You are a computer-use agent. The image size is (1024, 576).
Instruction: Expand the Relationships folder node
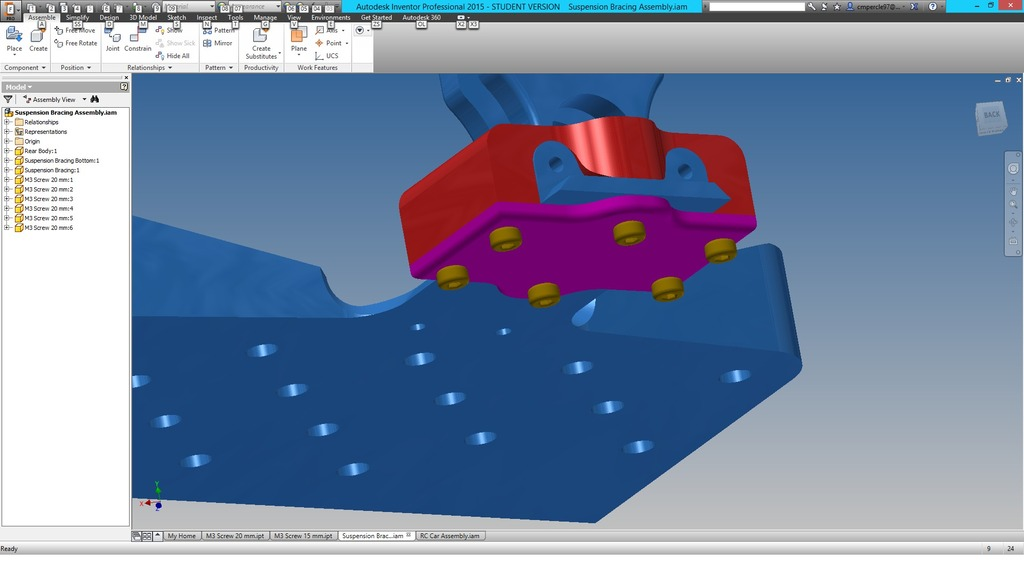pos(7,122)
